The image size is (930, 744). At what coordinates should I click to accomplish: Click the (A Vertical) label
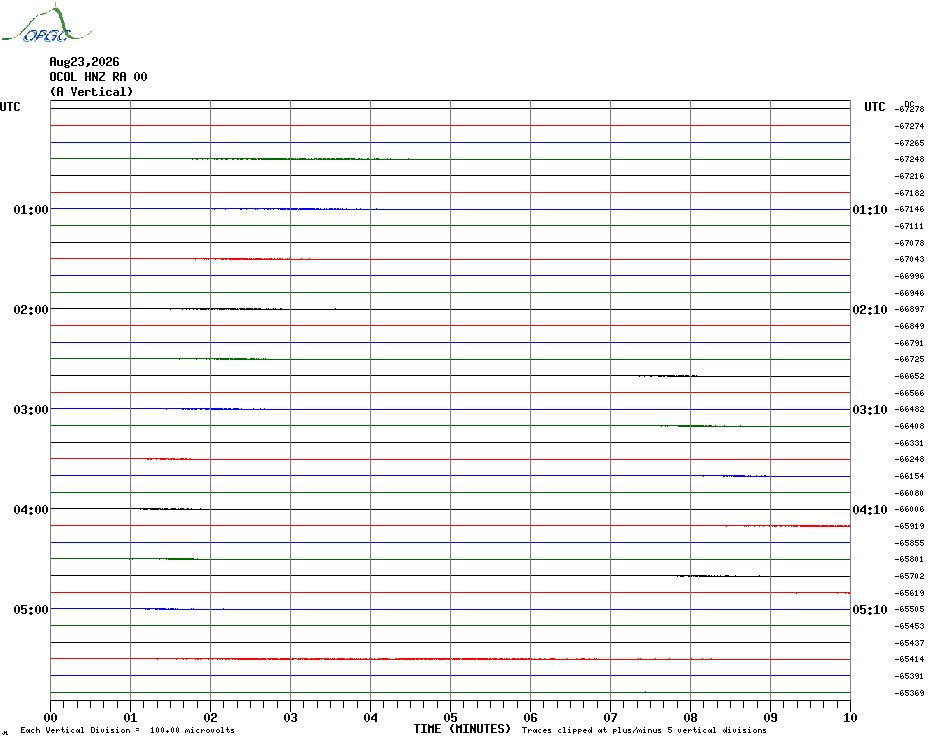(91, 91)
